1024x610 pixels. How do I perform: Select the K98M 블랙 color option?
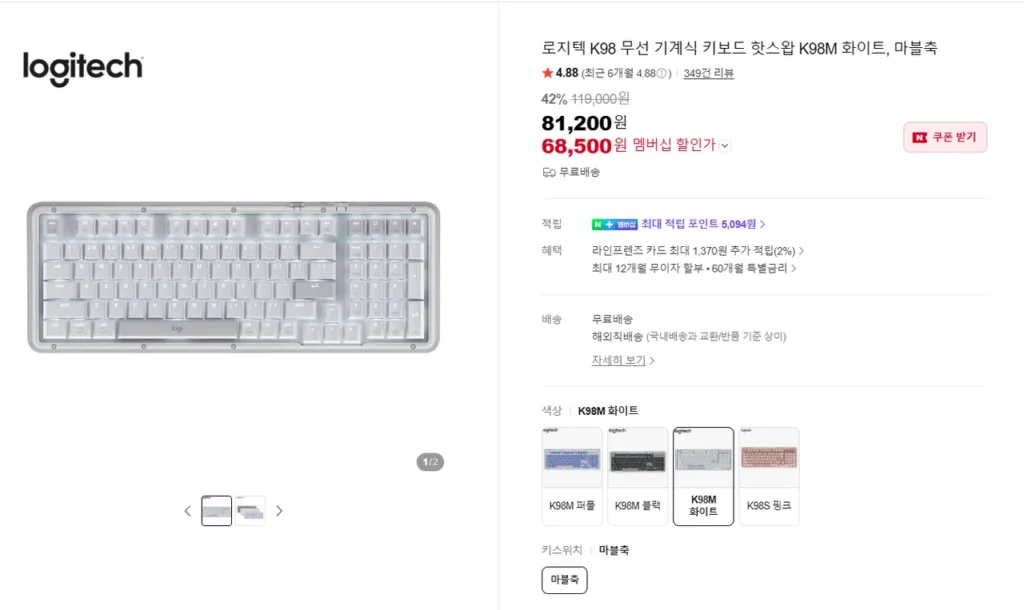coord(638,476)
